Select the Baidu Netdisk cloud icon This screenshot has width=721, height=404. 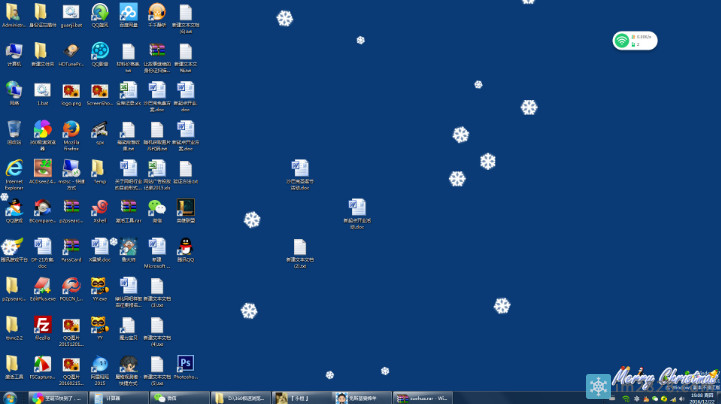point(128,12)
